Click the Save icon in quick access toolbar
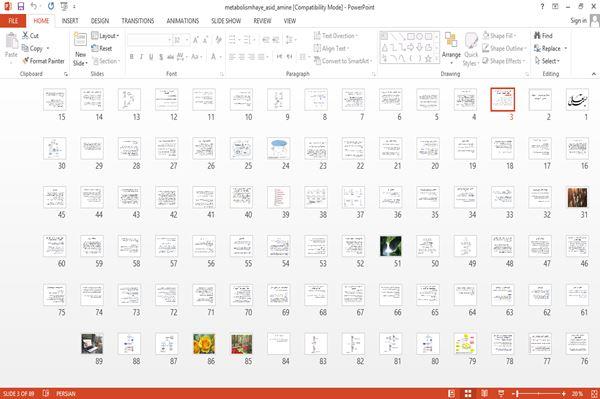 point(21,7)
